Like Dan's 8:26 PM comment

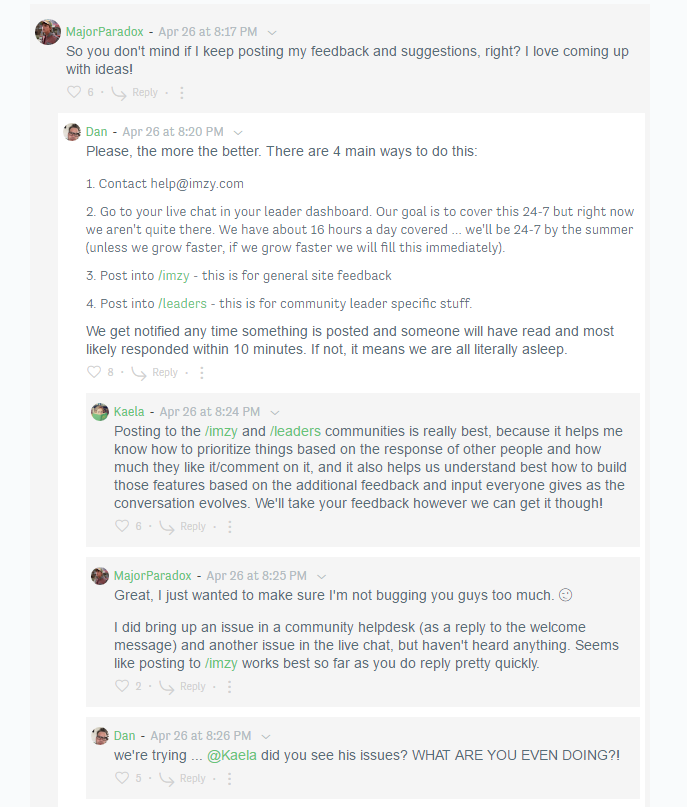pyautogui.click(x=122, y=778)
